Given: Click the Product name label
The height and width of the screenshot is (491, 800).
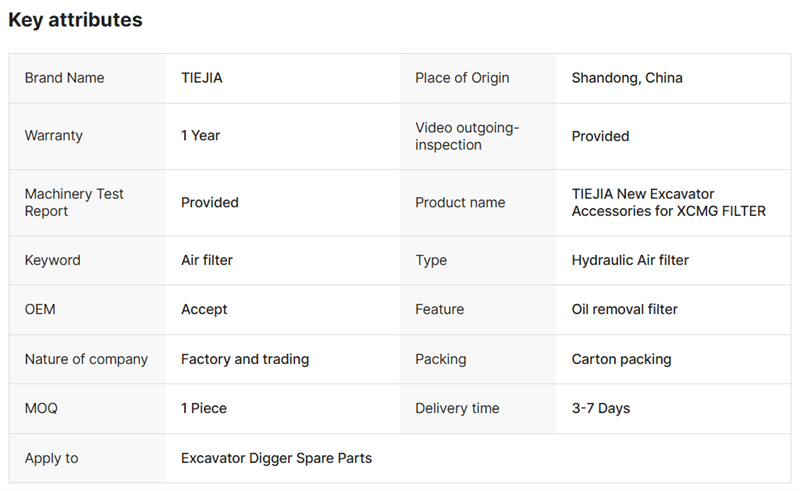Looking at the screenshot, I should pos(460,202).
